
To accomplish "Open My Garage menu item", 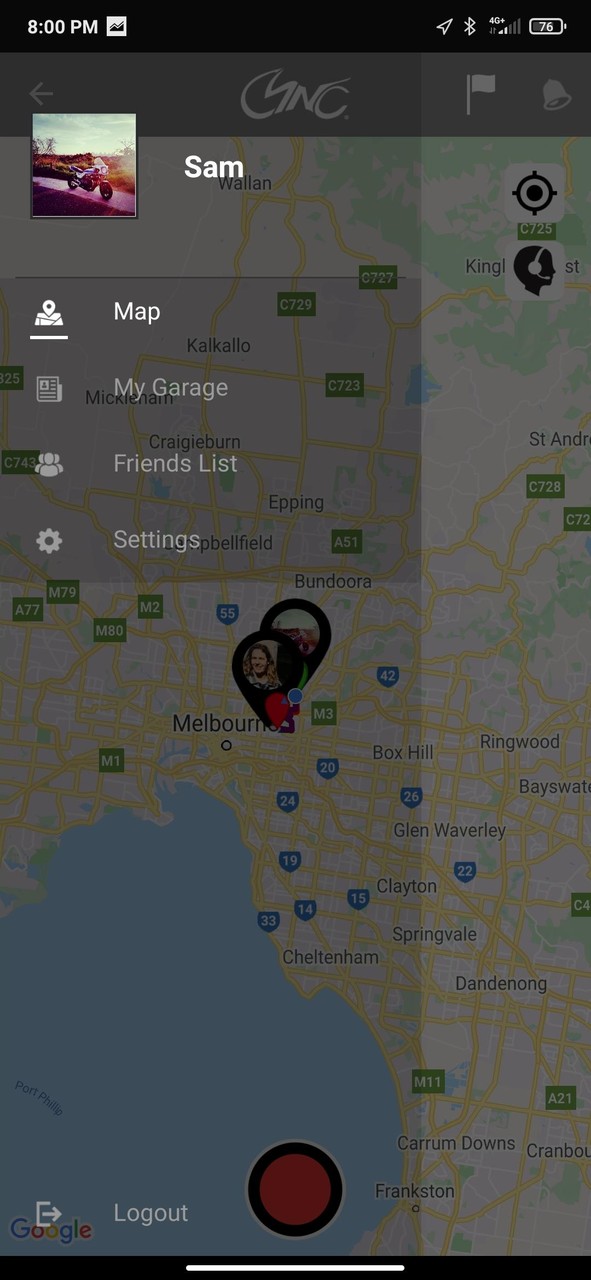I will click(170, 388).
